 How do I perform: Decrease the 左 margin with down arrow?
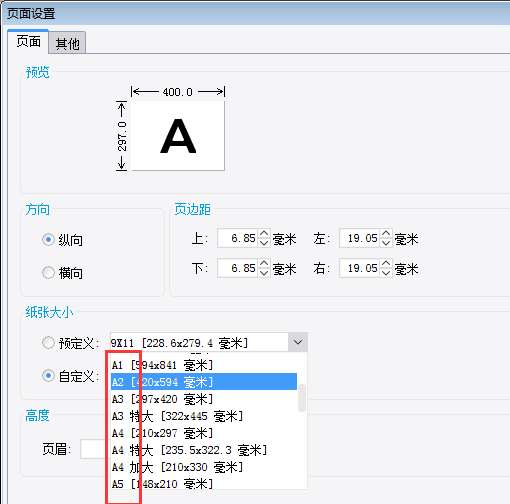coord(386,243)
